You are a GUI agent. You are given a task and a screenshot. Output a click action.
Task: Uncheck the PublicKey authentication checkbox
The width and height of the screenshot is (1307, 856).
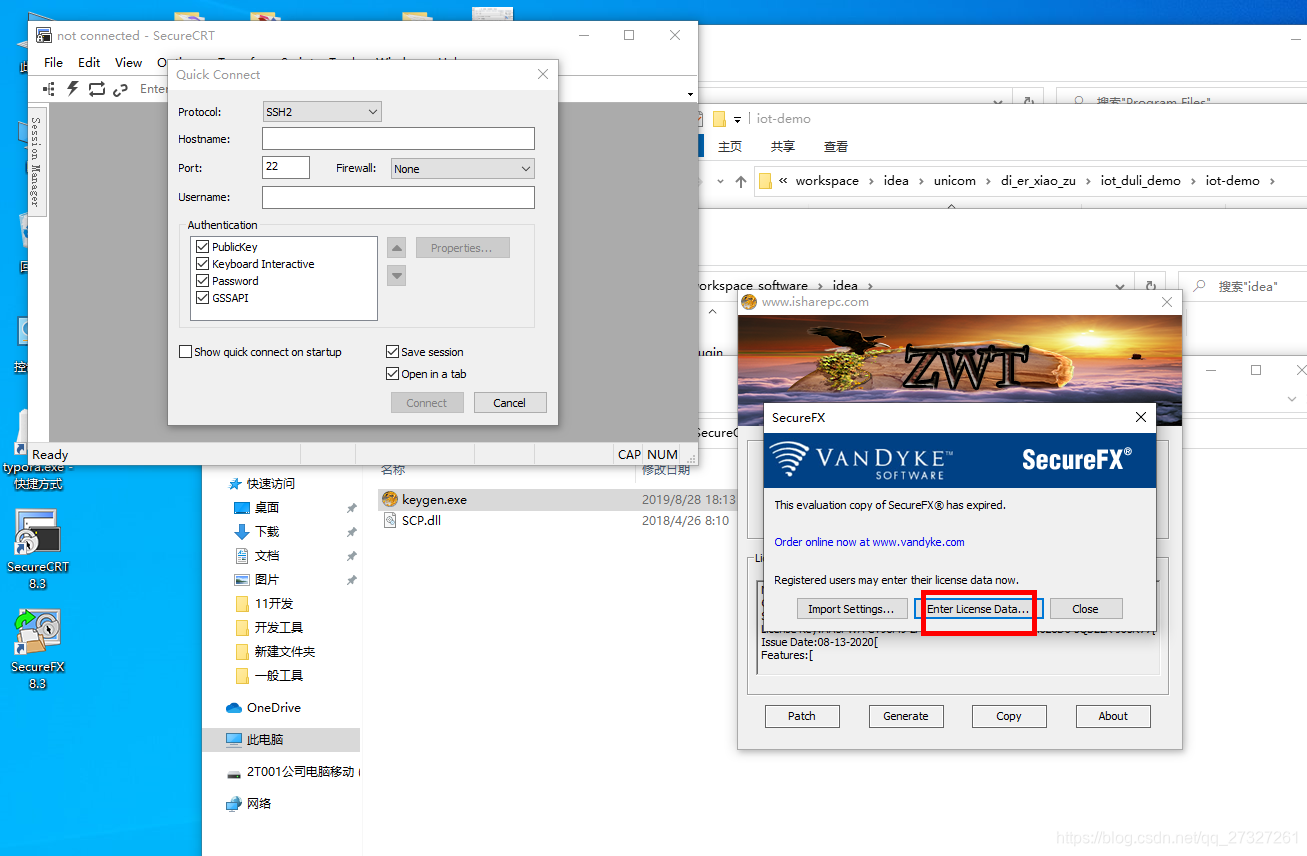[x=203, y=247]
